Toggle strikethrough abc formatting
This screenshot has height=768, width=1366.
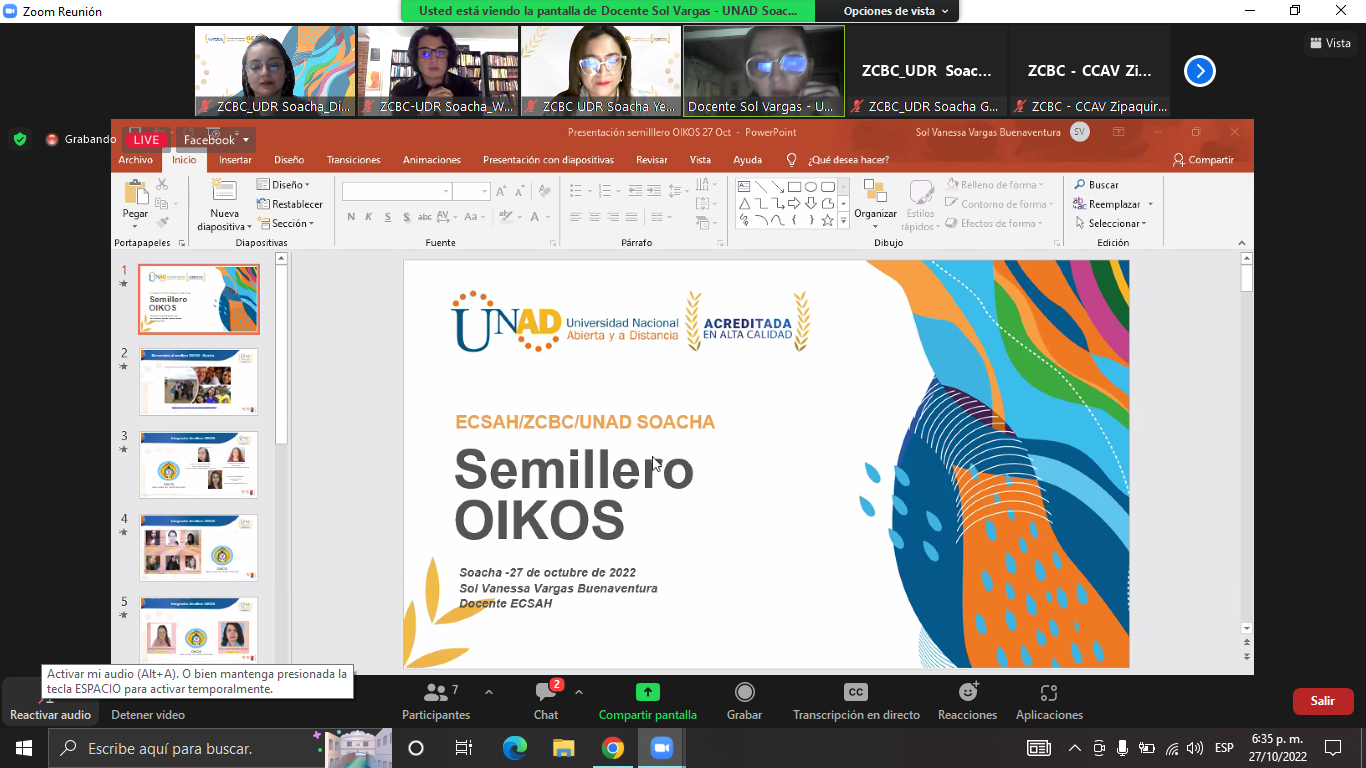pyautogui.click(x=425, y=217)
